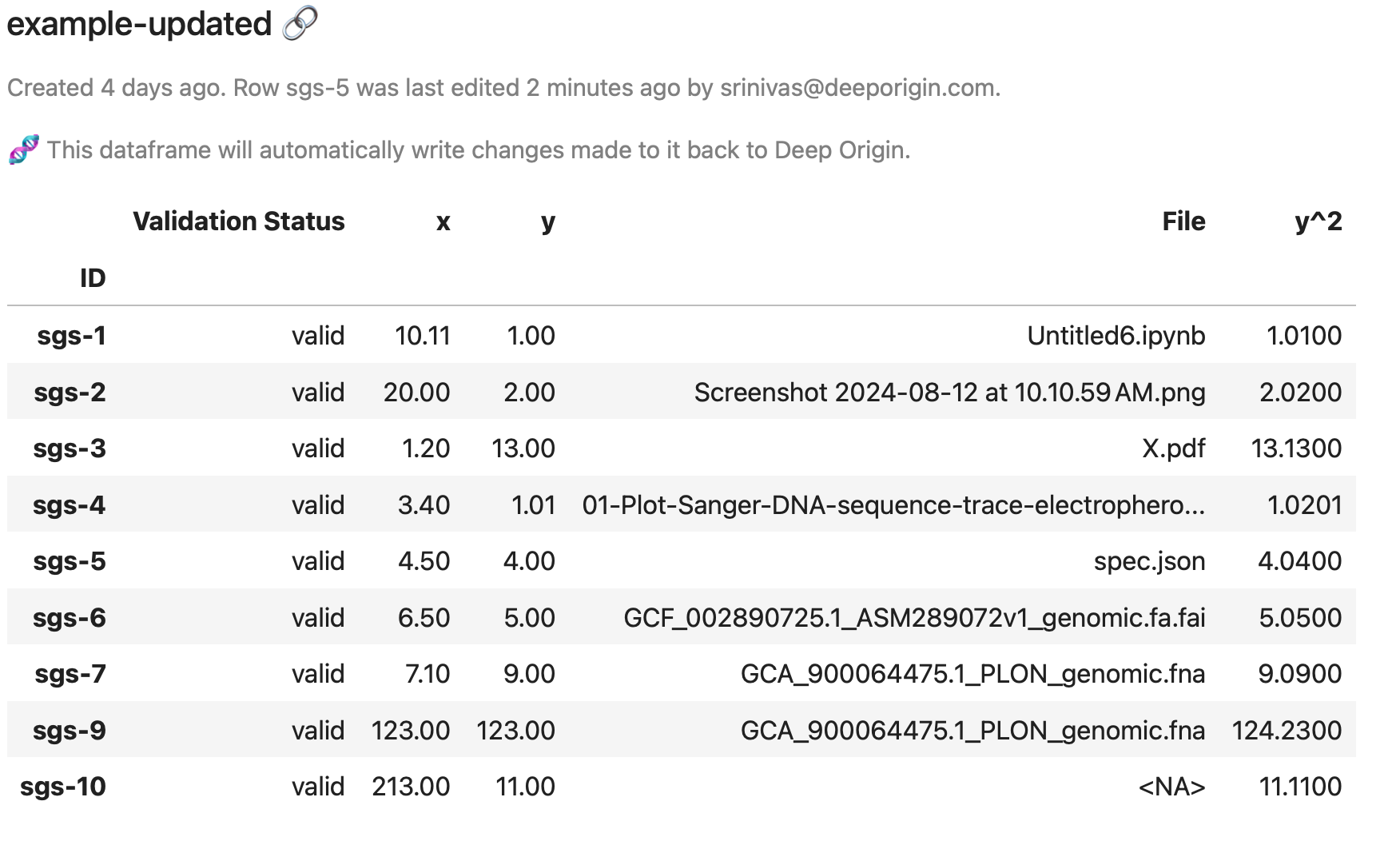Click x value 4.50
Viewport: 1400px width, 841px height.
(x=424, y=561)
